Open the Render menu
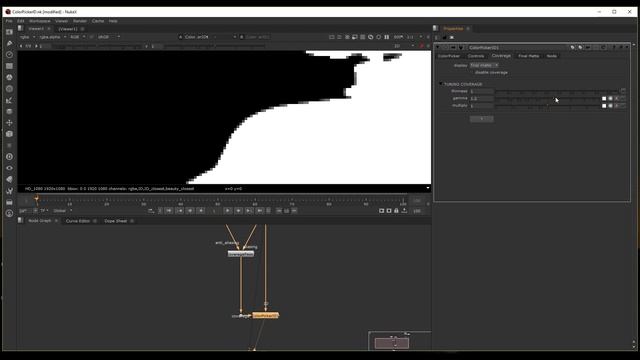The image size is (640, 360). click(x=80, y=21)
